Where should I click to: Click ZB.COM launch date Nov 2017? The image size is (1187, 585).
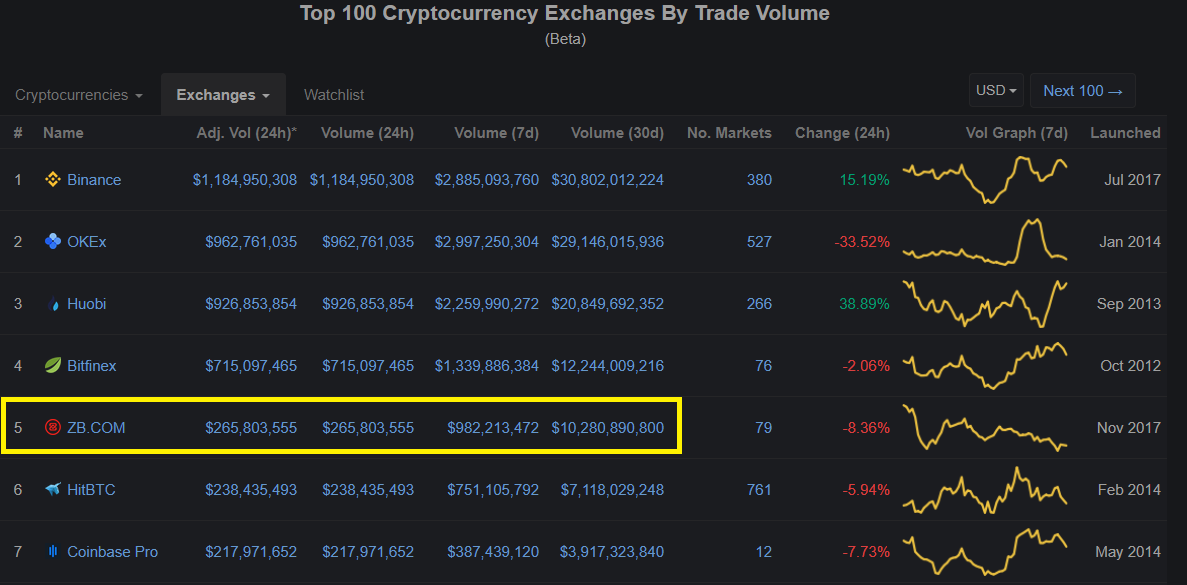(x=1129, y=428)
